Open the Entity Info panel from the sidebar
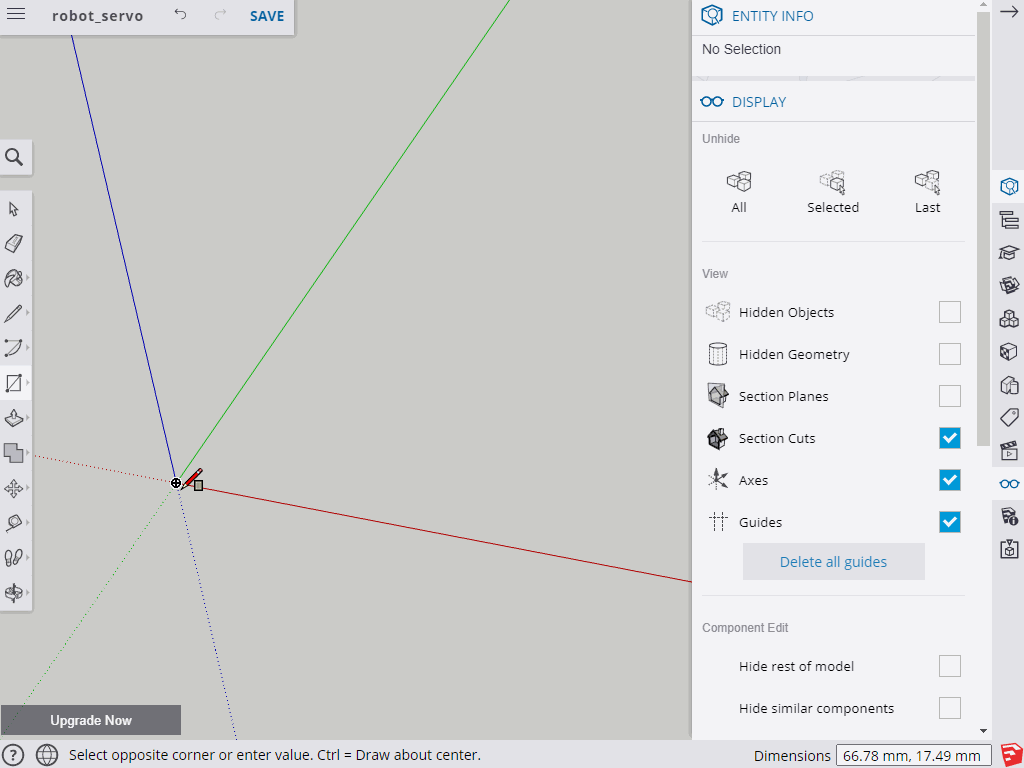The width and height of the screenshot is (1024, 768). coord(1009,187)
